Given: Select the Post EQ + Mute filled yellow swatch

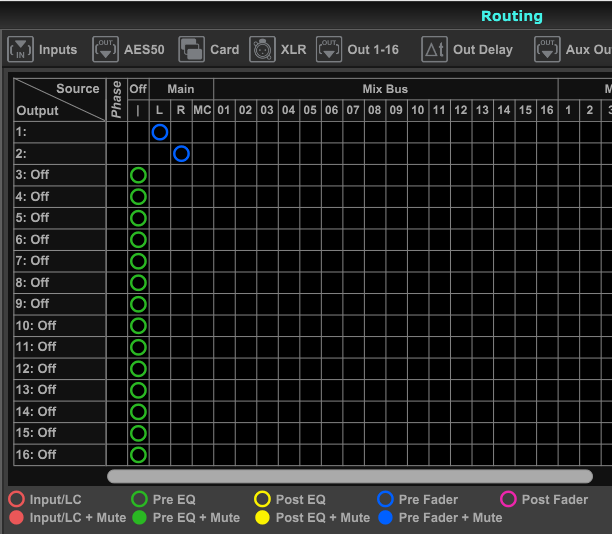Looking at the screenshot, I should (x=262, y=517).
